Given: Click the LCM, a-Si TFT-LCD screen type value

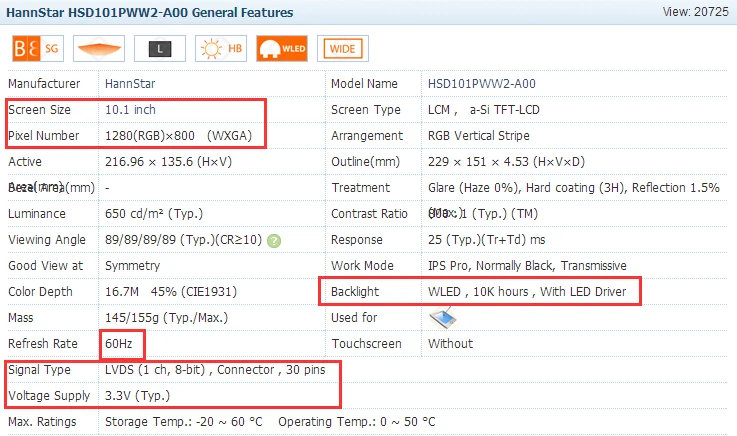Looking at the screenshot, I should pos(484,110).
